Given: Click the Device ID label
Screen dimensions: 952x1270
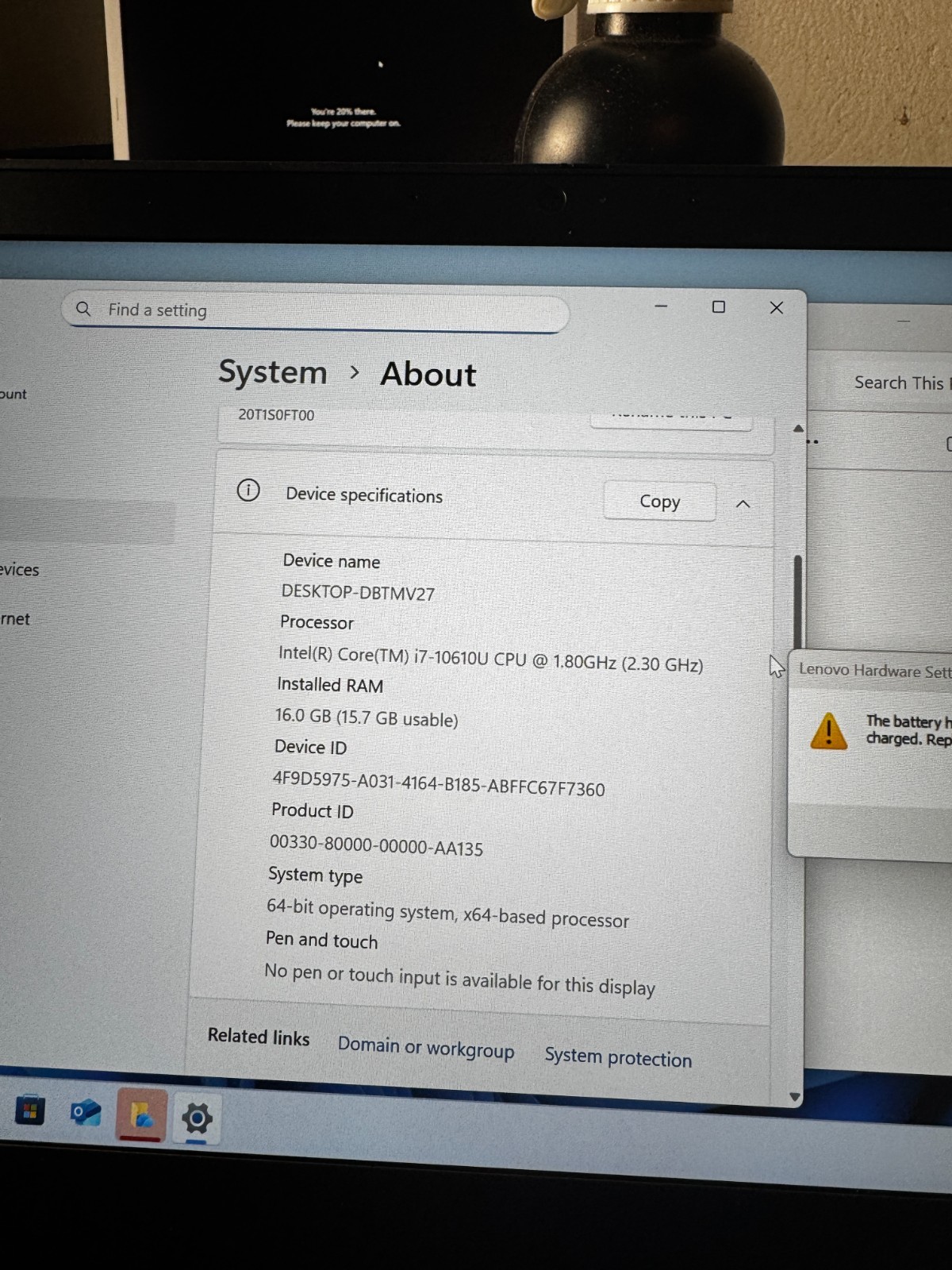Looking at the screenshot, I should point(310,747).
